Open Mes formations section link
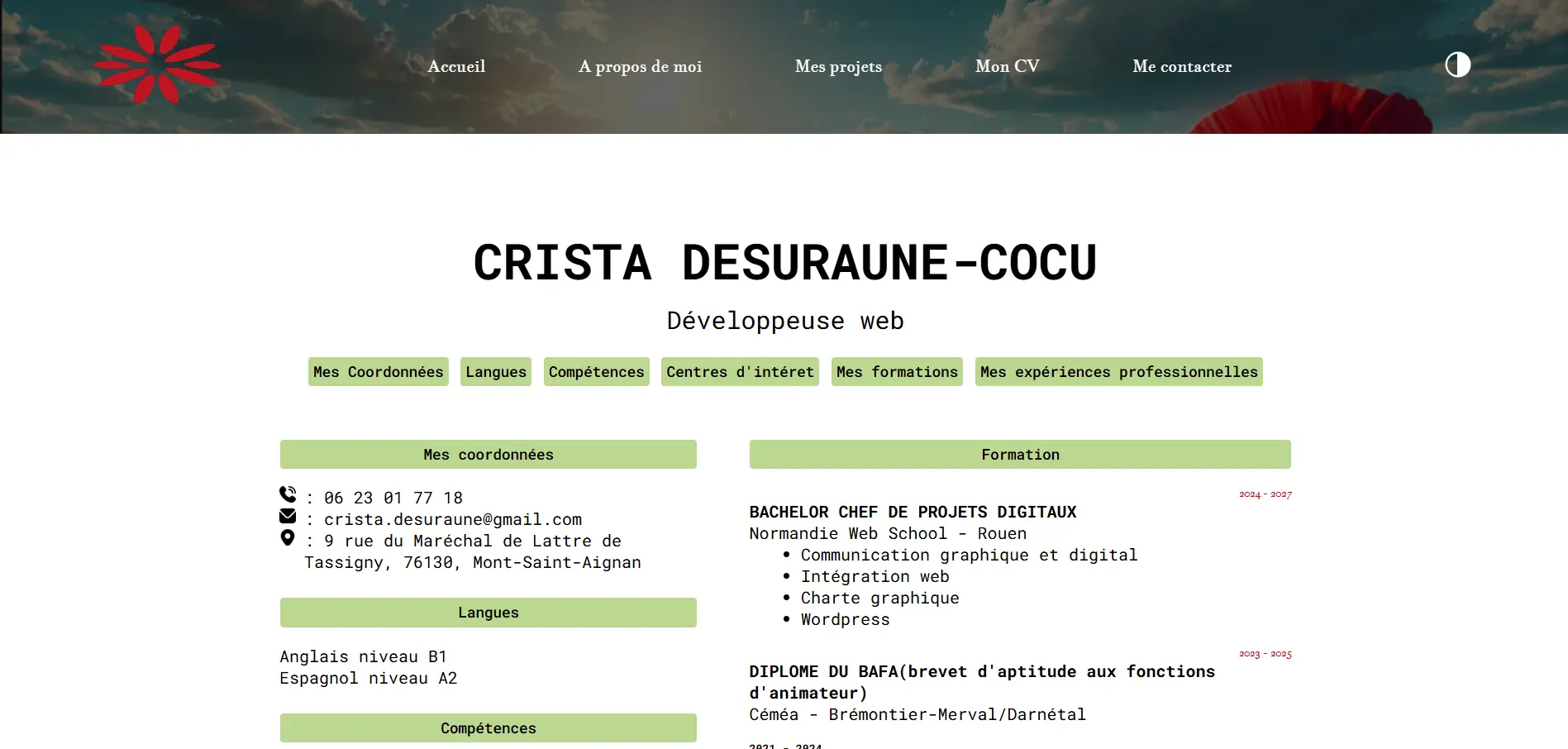The height and width of the screenshot is (749, 1568). (896, 371)
